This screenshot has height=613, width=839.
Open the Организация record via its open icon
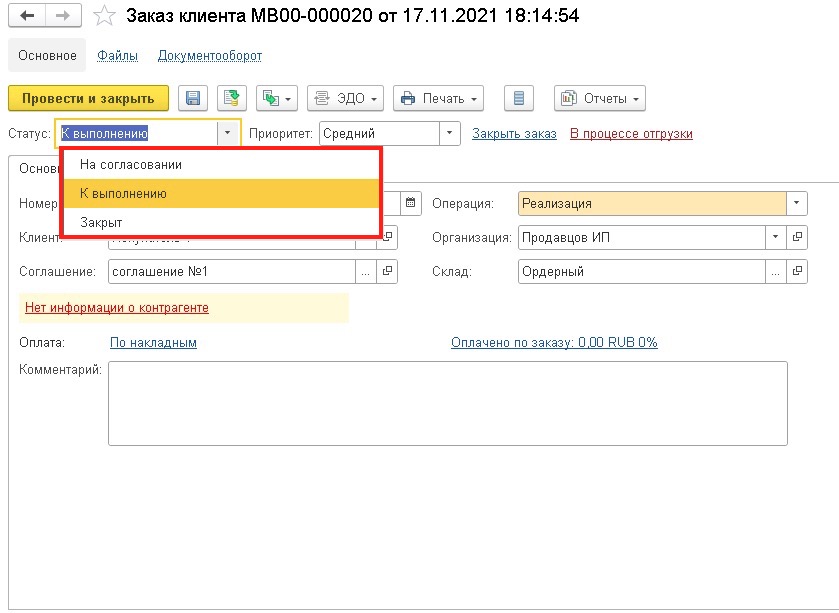coord(797,237)
